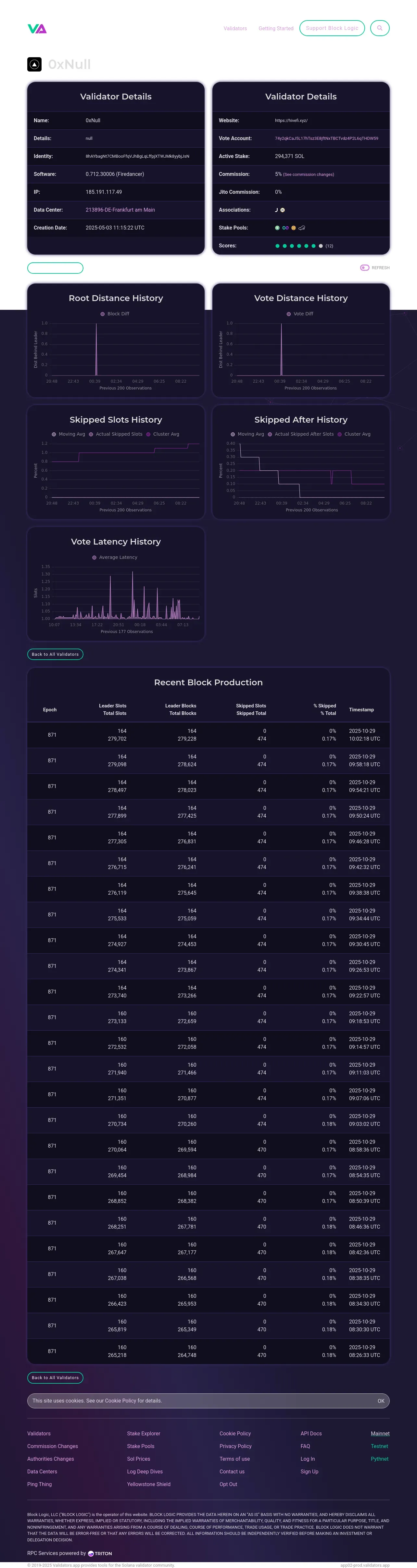Viewport: 417px width, 1568px height.
Task: Open the Validators nav menu item
Action: click(x=235, y=29)
